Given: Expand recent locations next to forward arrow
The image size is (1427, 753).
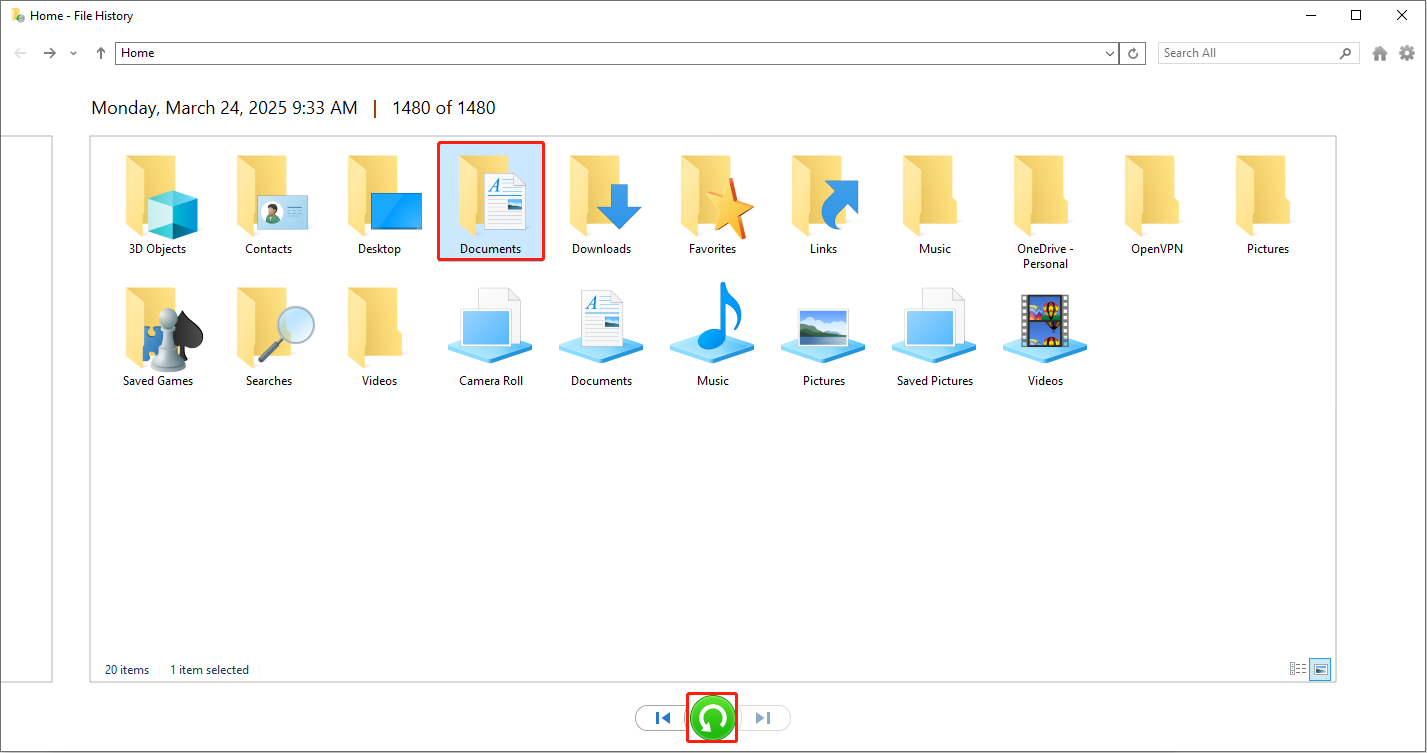Looking at the screenshot, I should pyautogui.click(x=72, y=52).
